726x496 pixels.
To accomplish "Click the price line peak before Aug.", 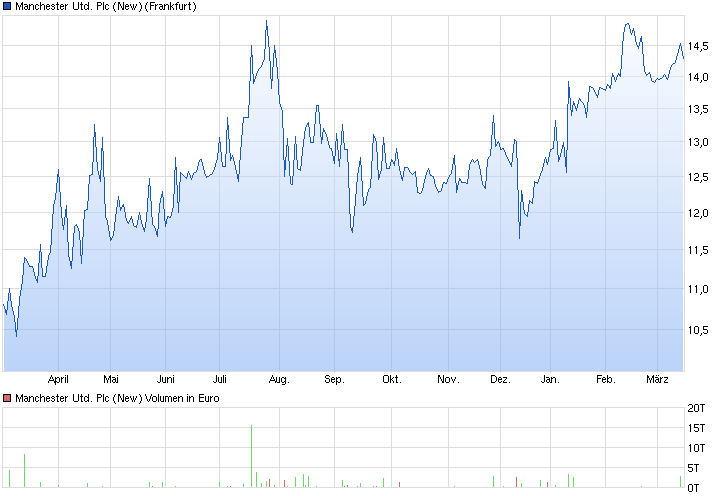I will tap(266, 20).
